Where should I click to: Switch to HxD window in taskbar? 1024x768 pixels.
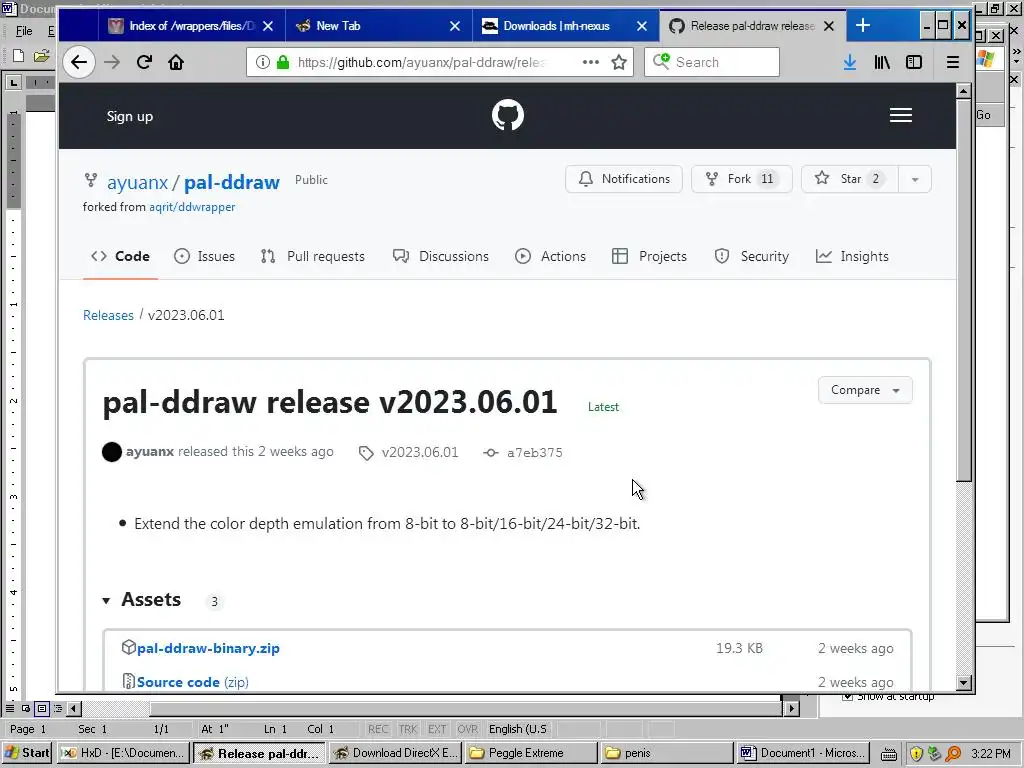(x=123, y=753)
